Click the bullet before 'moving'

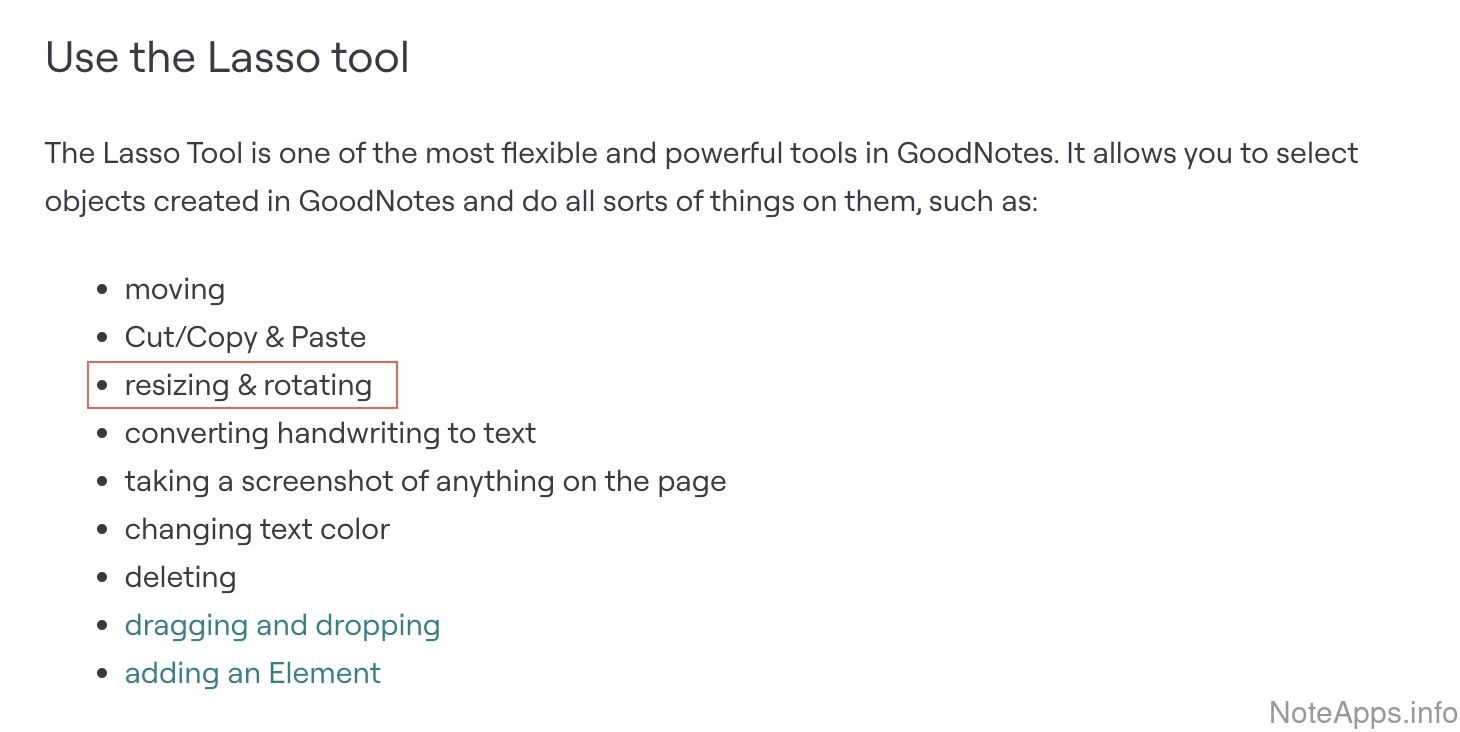point(102,291)
